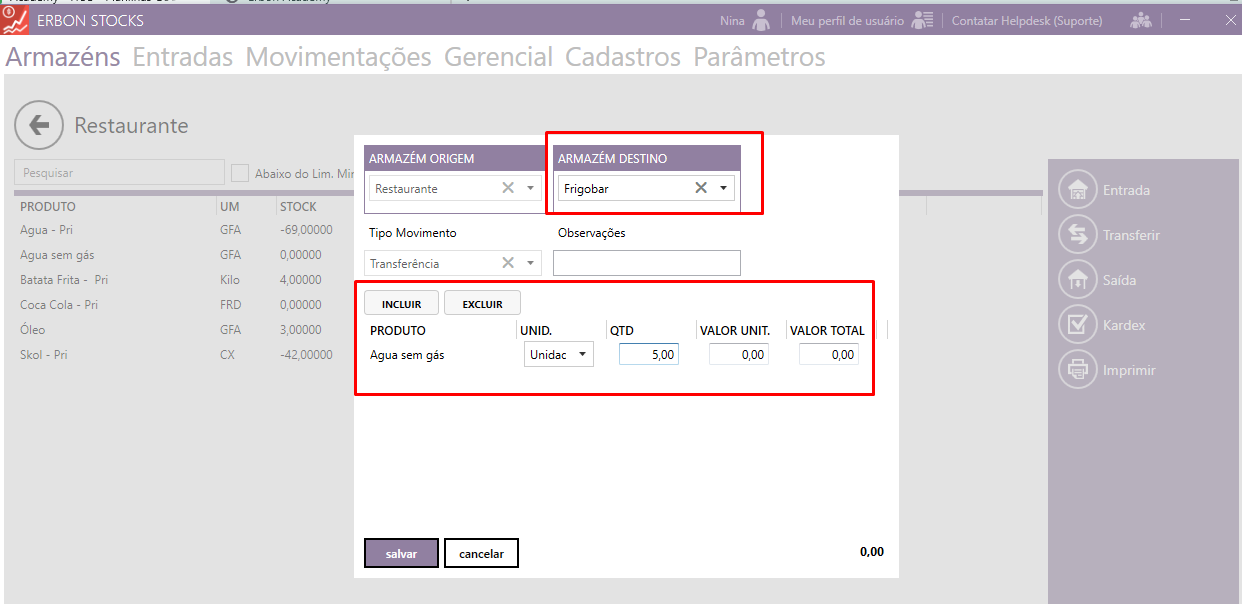Viewport: 1242px width, 604px height.
Task: Clear the Frigobar destination selection
Action: click(701, 188)
